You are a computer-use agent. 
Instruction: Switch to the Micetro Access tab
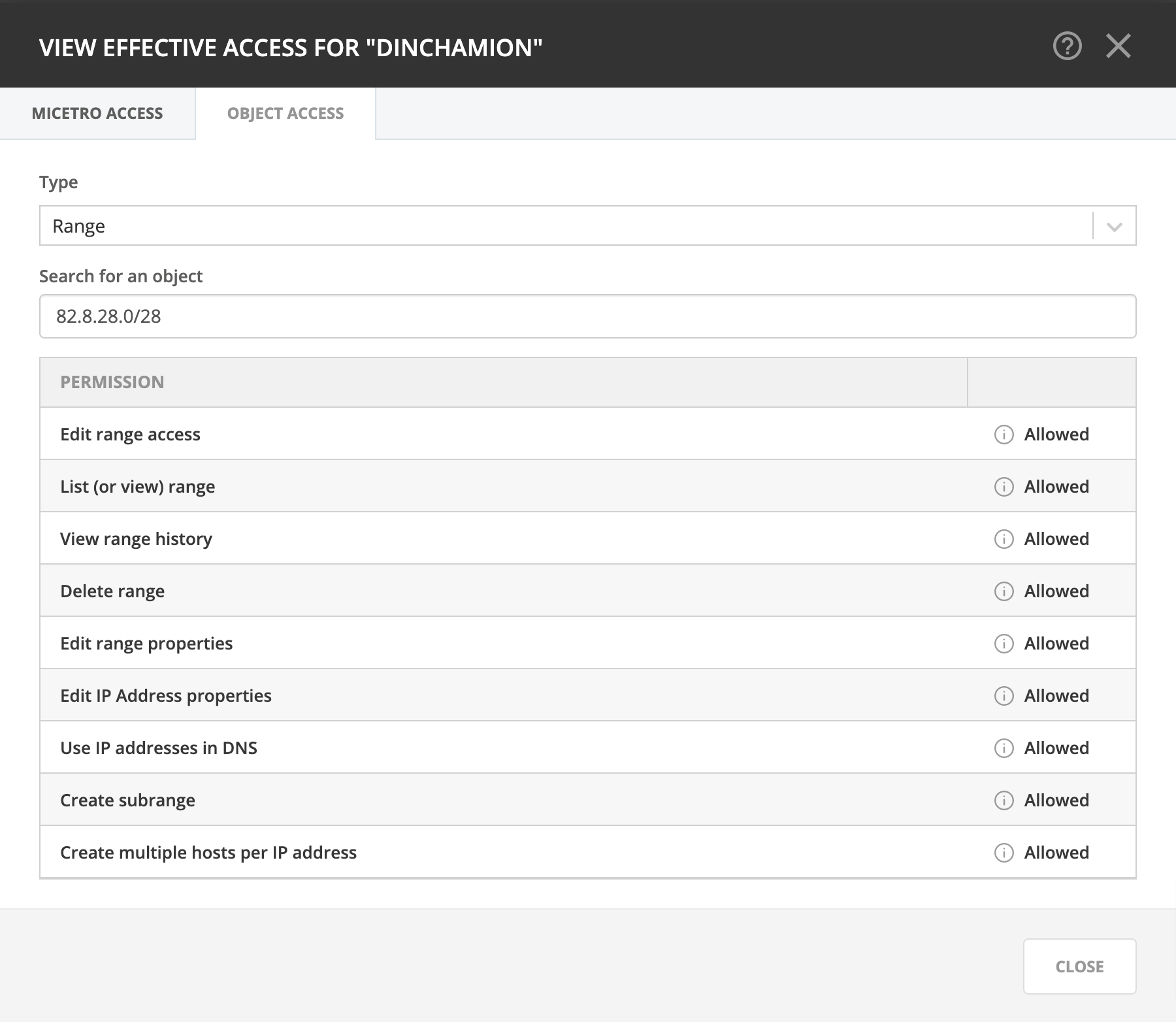97,113
